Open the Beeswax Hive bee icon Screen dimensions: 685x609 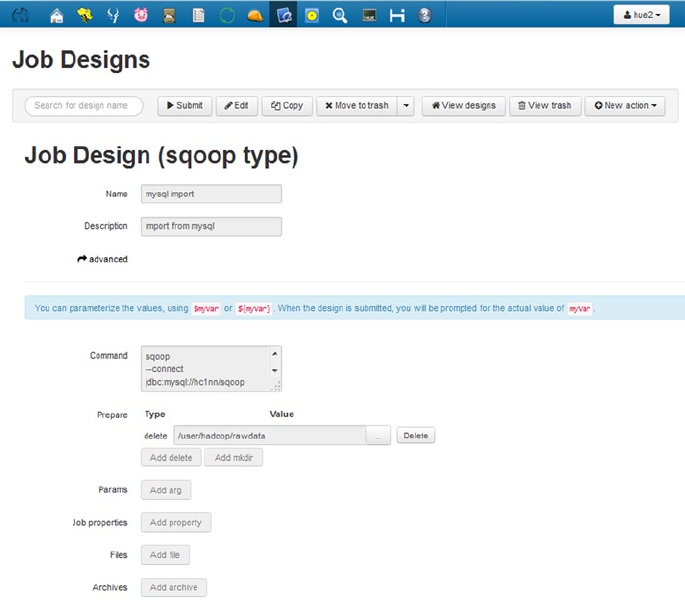click(x=85, y=16)
